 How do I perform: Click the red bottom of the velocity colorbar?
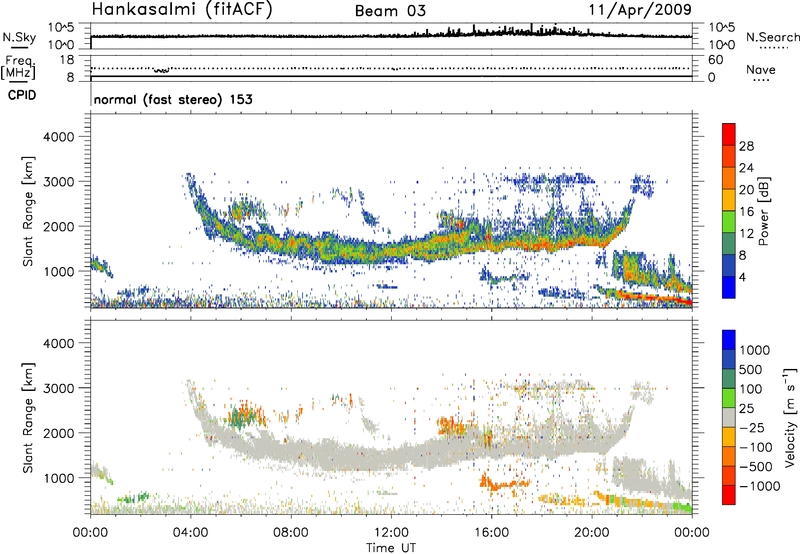729,495
